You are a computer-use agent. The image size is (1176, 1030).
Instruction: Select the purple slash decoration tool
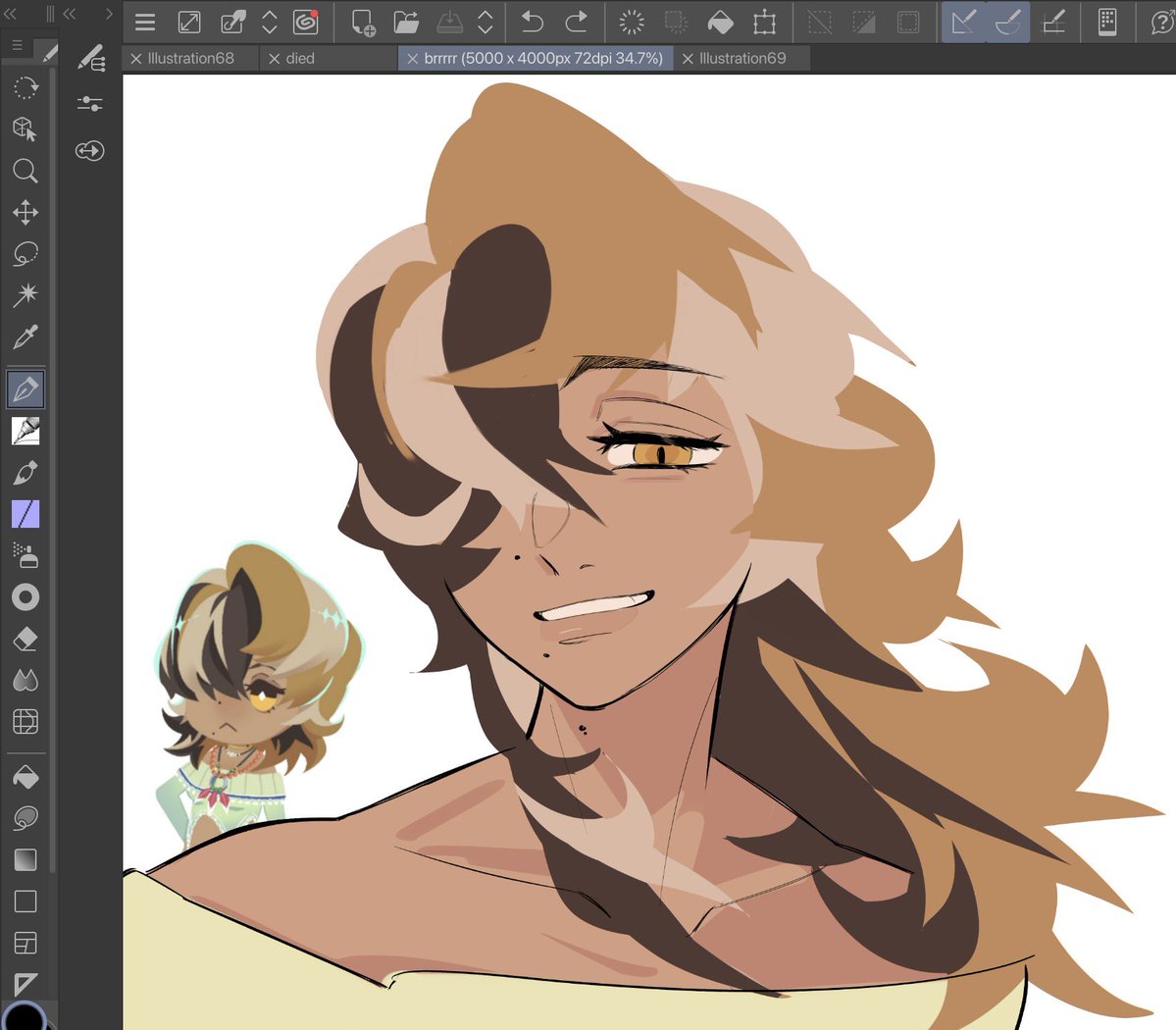pyautogui.click(x=26, y=515)
